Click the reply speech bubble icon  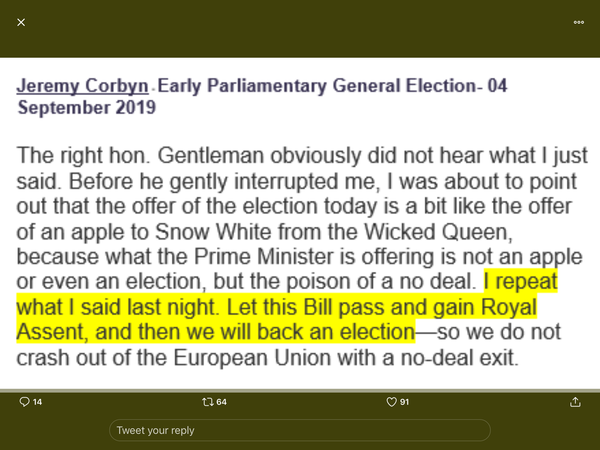tap(24, 402)
